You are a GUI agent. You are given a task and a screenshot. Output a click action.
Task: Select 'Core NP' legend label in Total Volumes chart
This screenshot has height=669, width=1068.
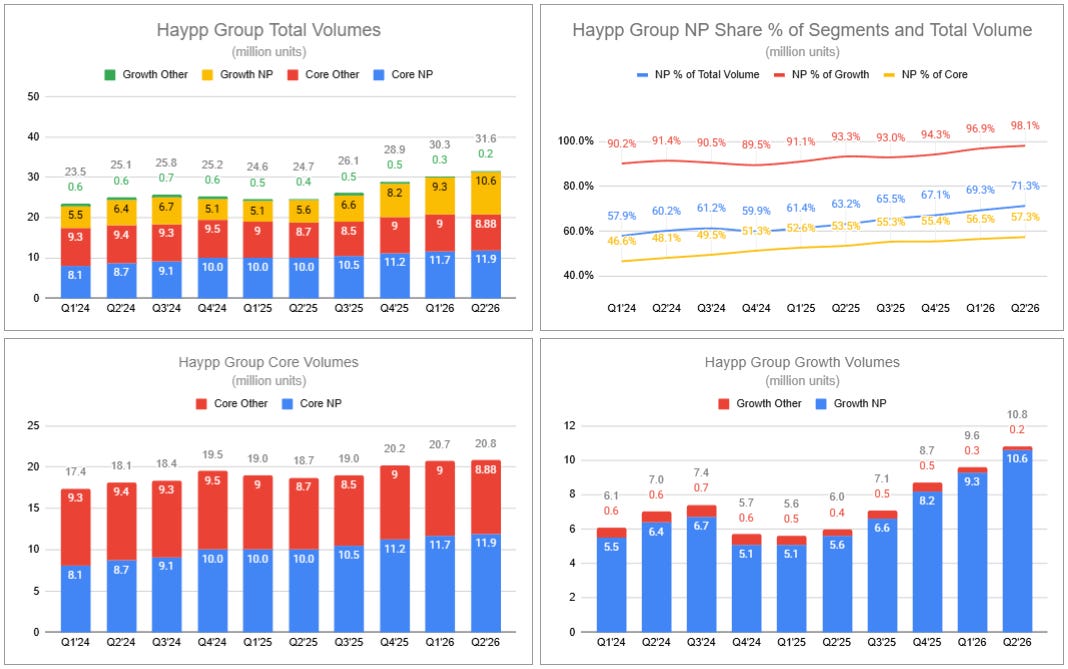(x=412, y=75)
